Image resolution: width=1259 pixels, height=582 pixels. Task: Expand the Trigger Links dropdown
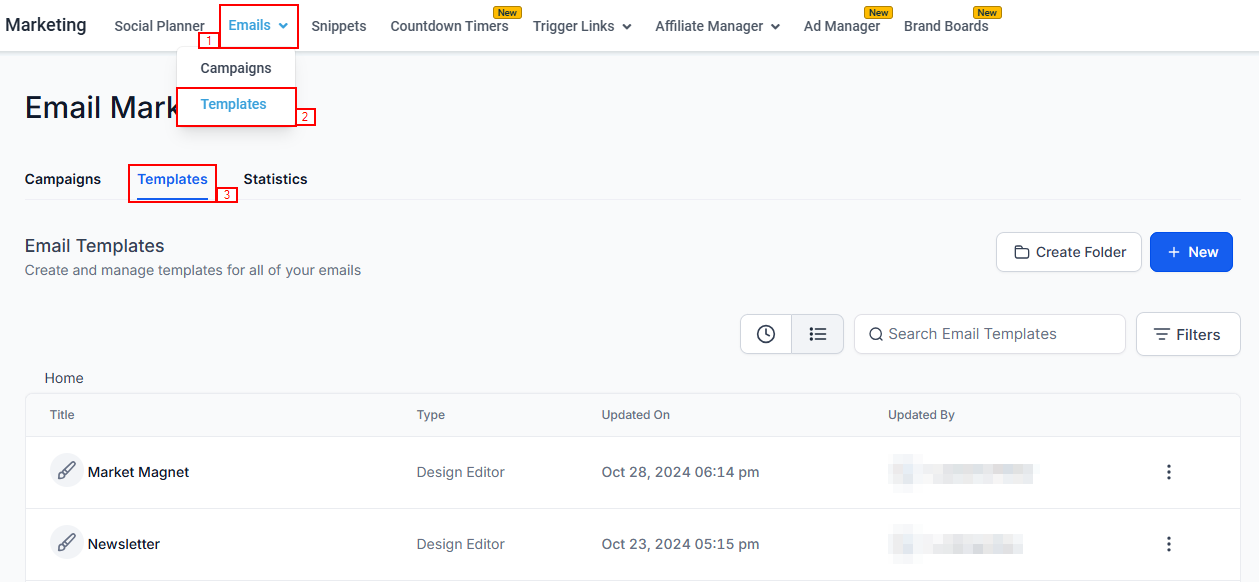point(582,26)
